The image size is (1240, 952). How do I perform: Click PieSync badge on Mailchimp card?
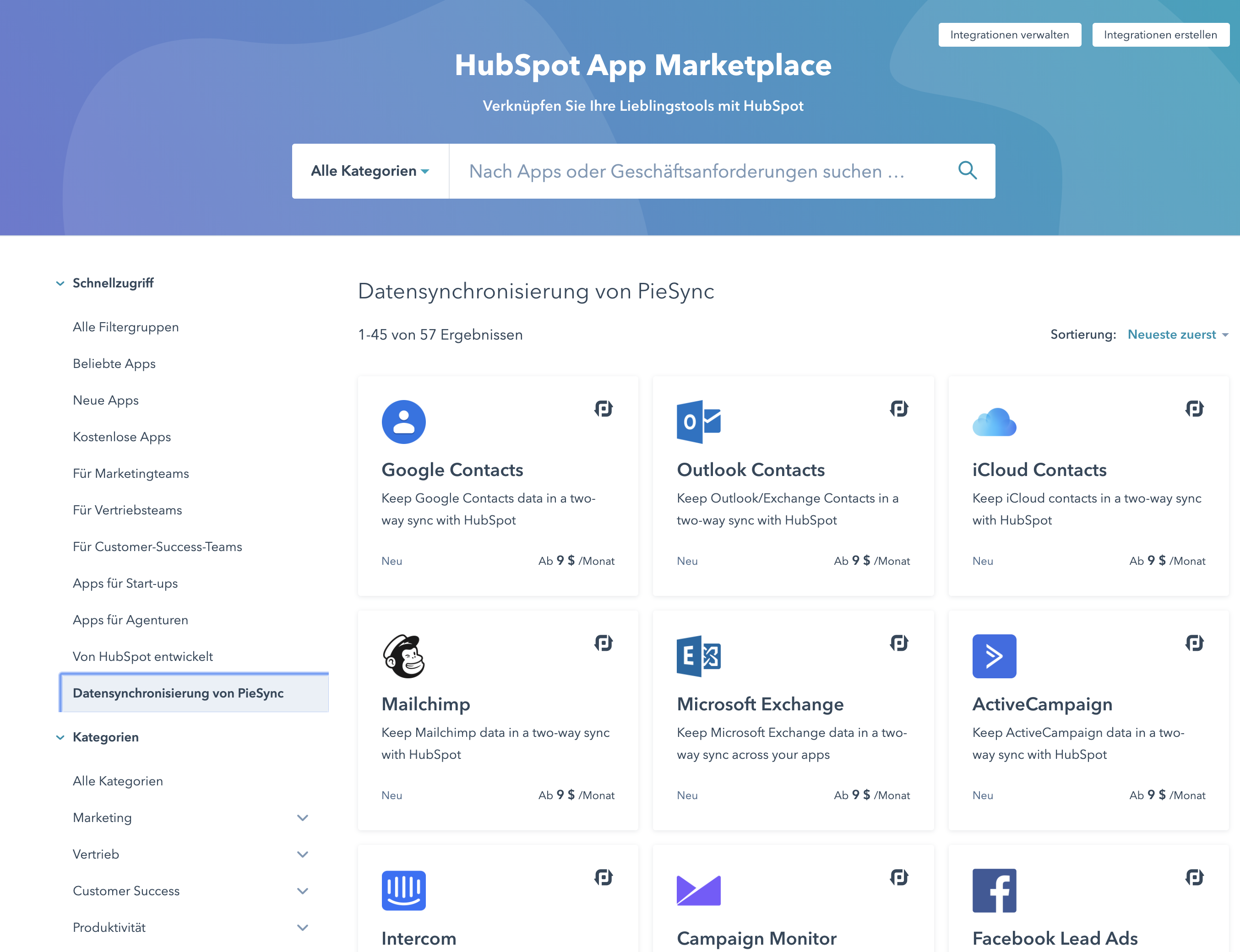604,643
